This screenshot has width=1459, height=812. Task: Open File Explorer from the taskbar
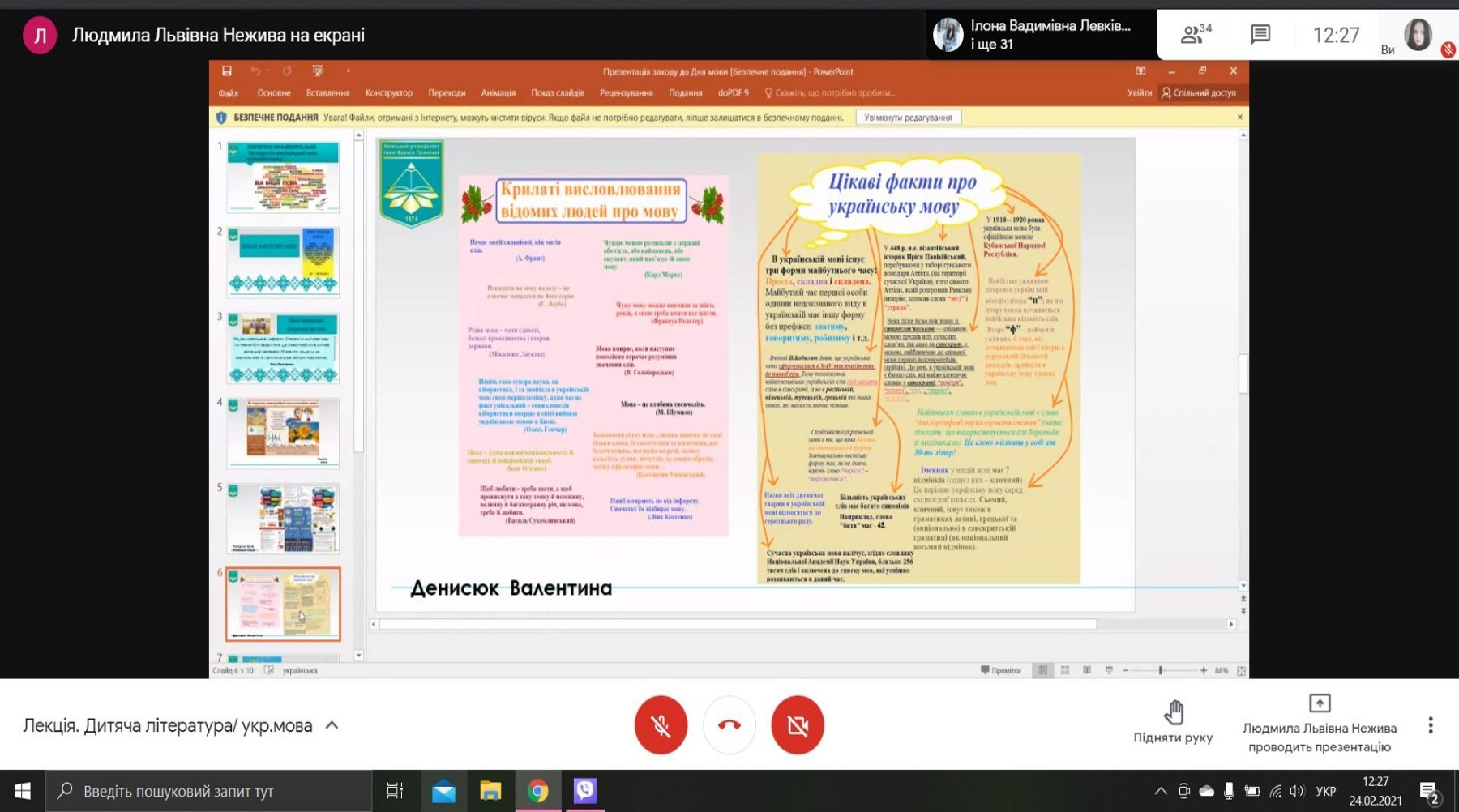[x=490, y=791]
